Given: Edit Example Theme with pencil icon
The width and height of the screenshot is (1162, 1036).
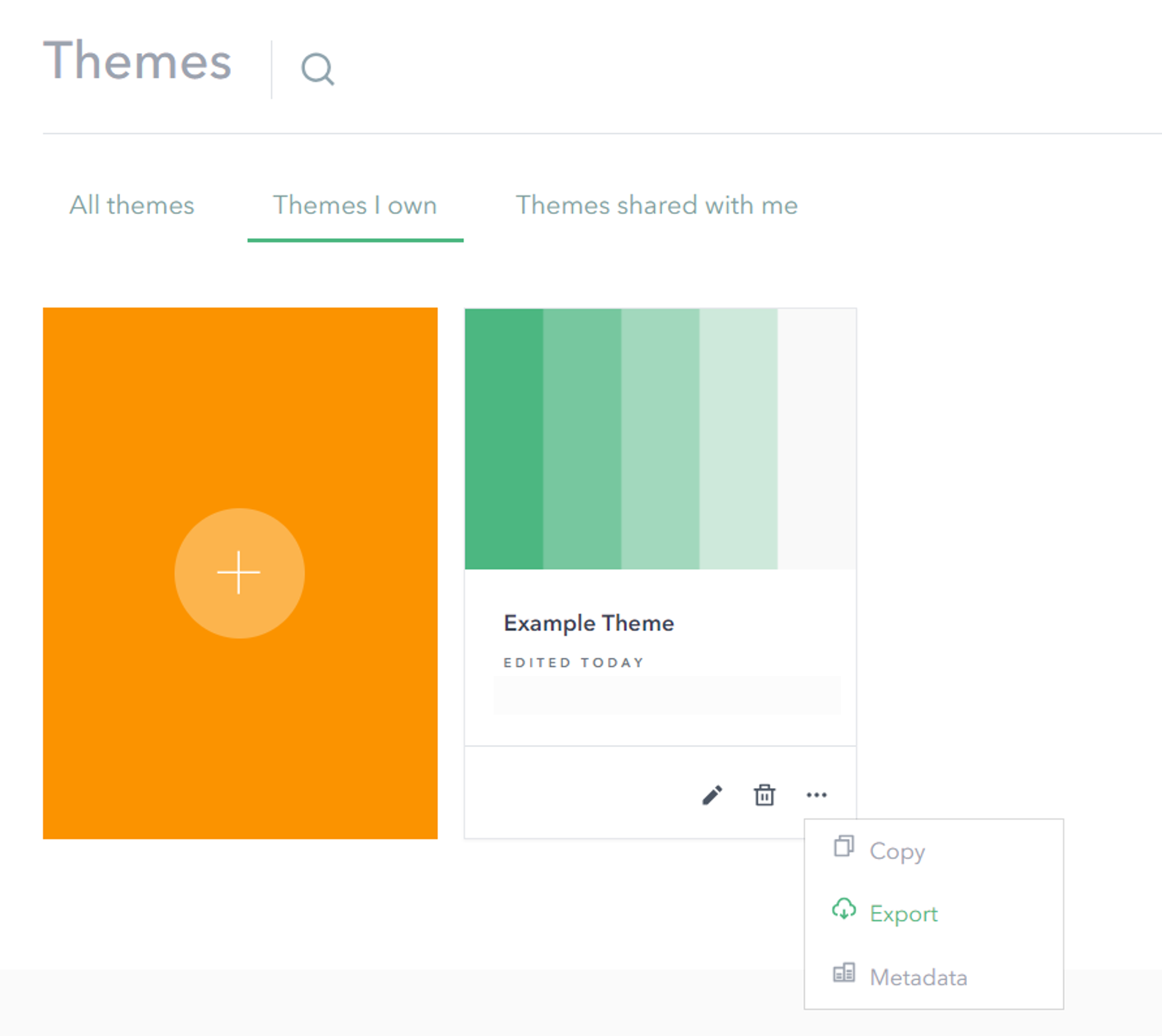Looking at the screenshot, I should pos(712,795).
